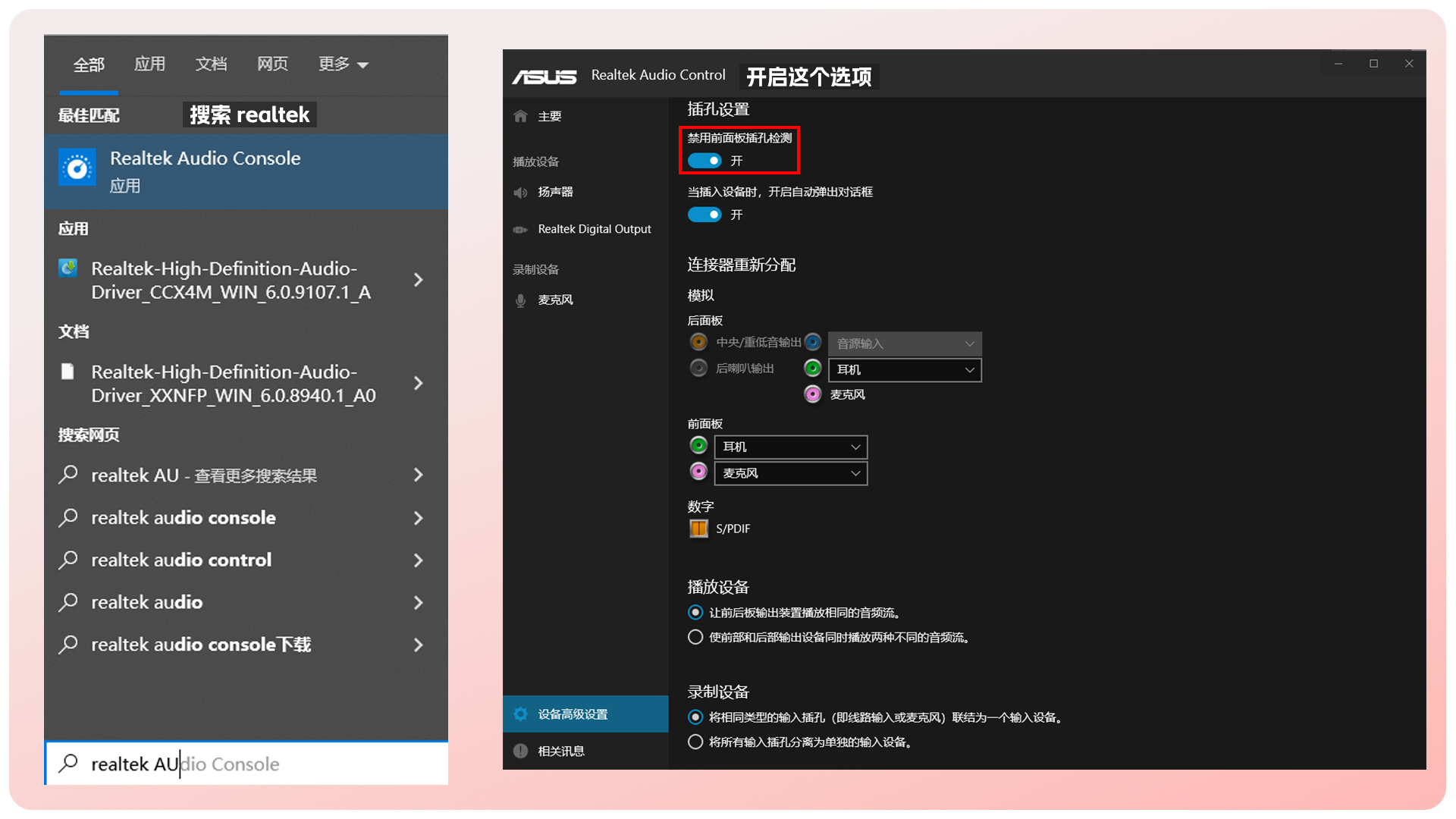Expand arrow for 'realtek audio console' suggestion
This screenshot has height=819, width=1456.
(x=418, y=518)
